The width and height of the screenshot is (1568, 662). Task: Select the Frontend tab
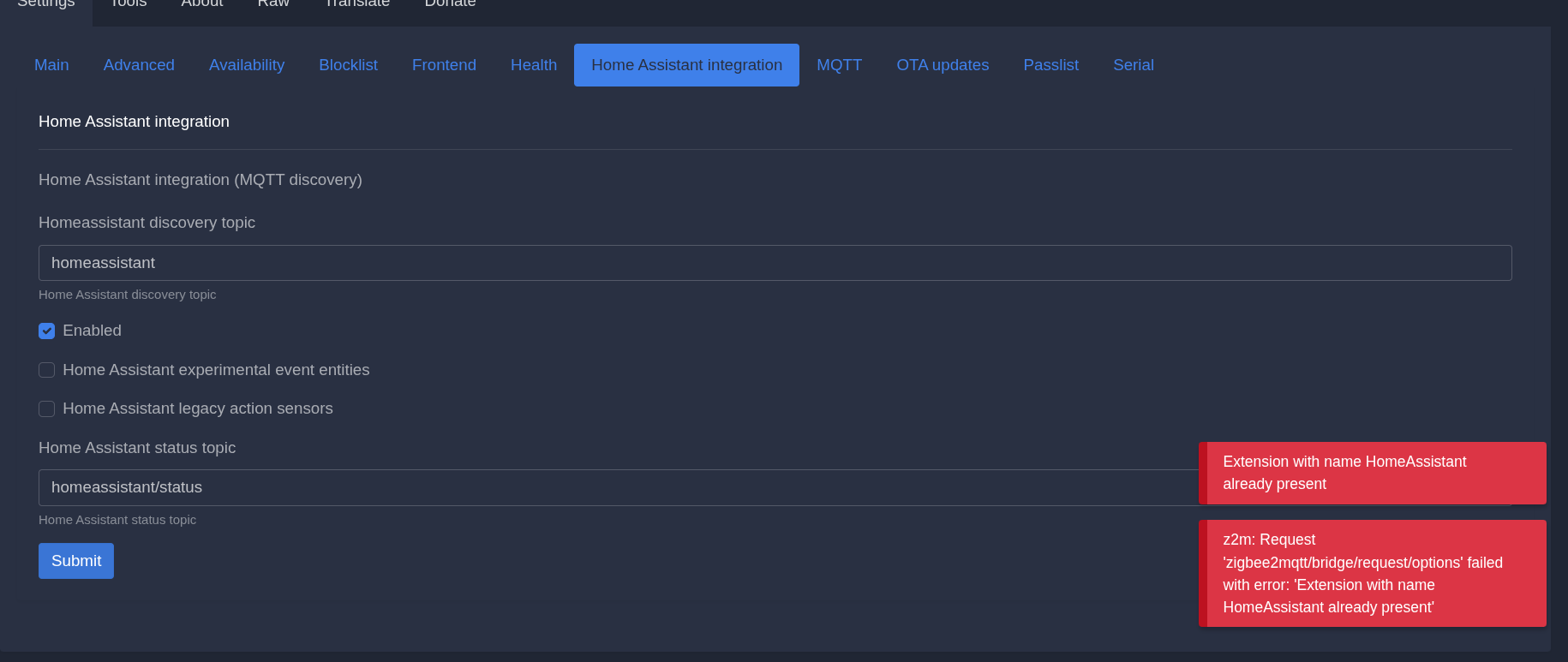[x=444, y=65]
